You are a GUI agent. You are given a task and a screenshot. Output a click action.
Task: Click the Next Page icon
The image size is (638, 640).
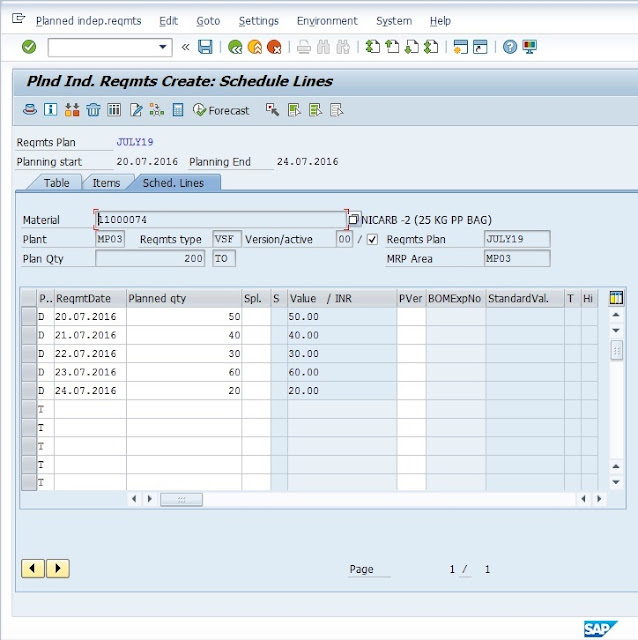tap(411, 47)
